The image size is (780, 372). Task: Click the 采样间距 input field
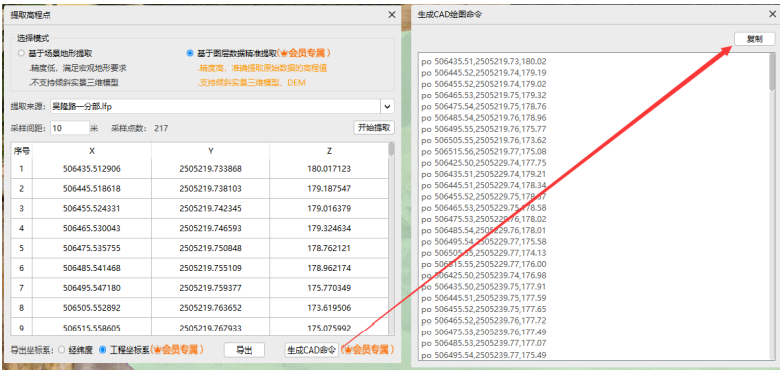pyautogui.click(x=70, y=128)
